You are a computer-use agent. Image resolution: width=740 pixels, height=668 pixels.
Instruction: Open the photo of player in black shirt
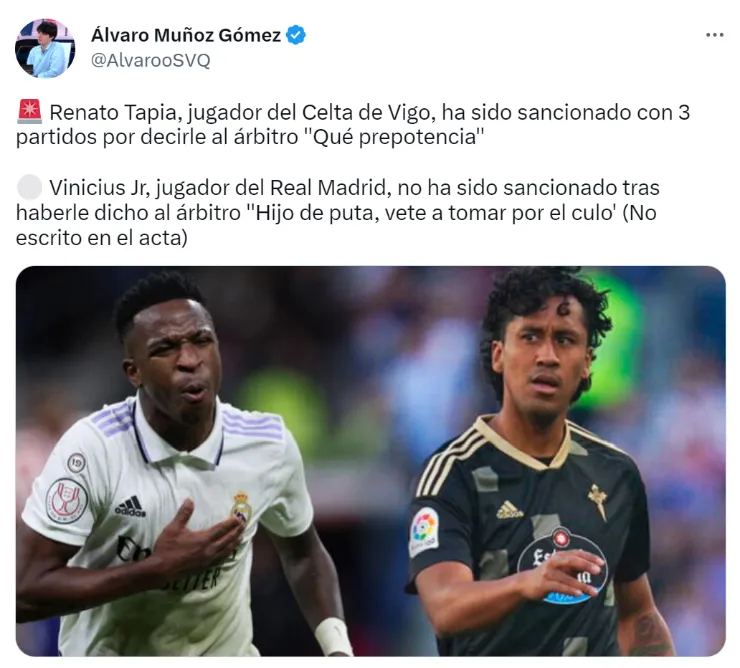543,461
